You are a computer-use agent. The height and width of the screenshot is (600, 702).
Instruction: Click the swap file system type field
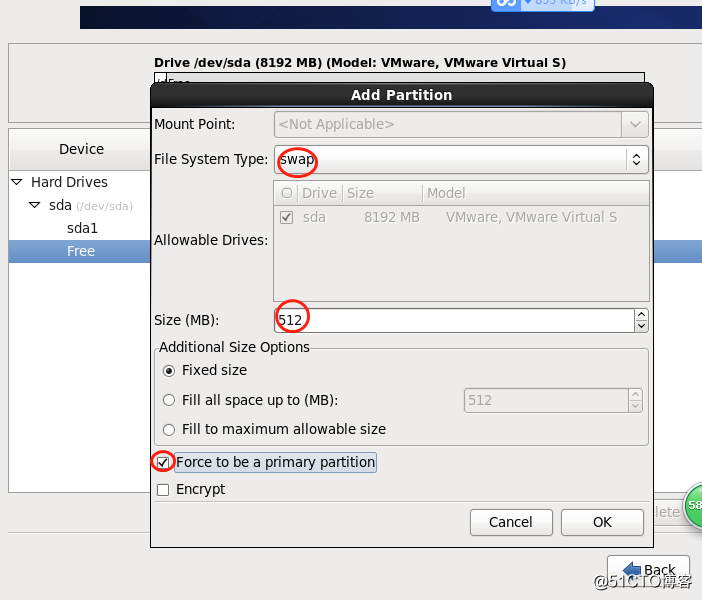pos(461,159)
